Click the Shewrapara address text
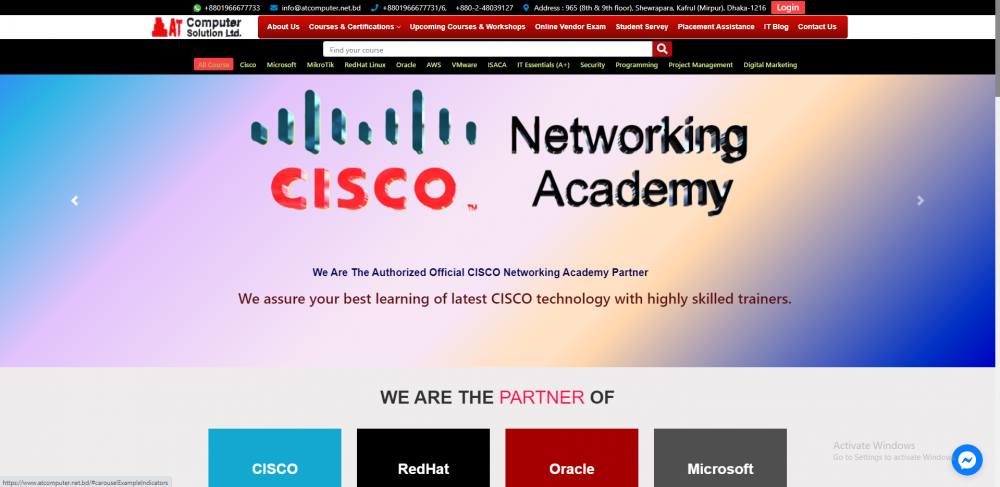 click(x=650, y=8)
